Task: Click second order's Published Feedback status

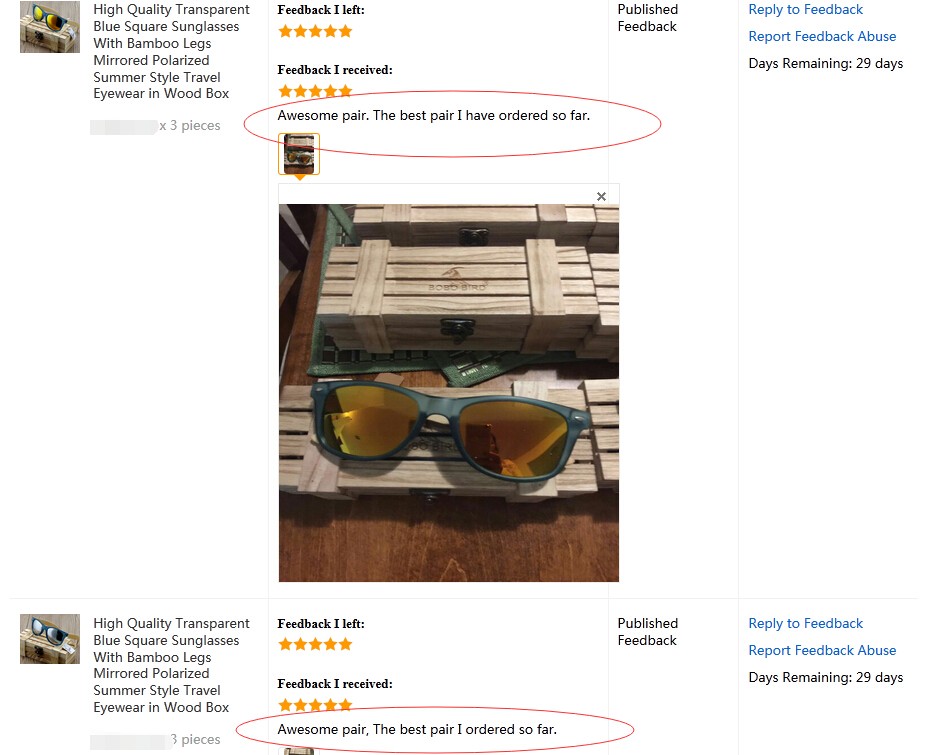Action: 647,632
